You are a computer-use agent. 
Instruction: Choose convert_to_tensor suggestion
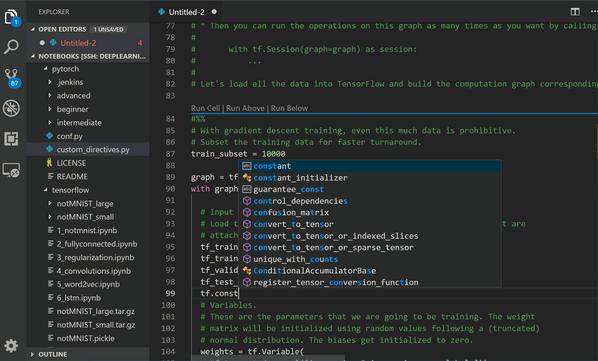click(x=370, y=224)
